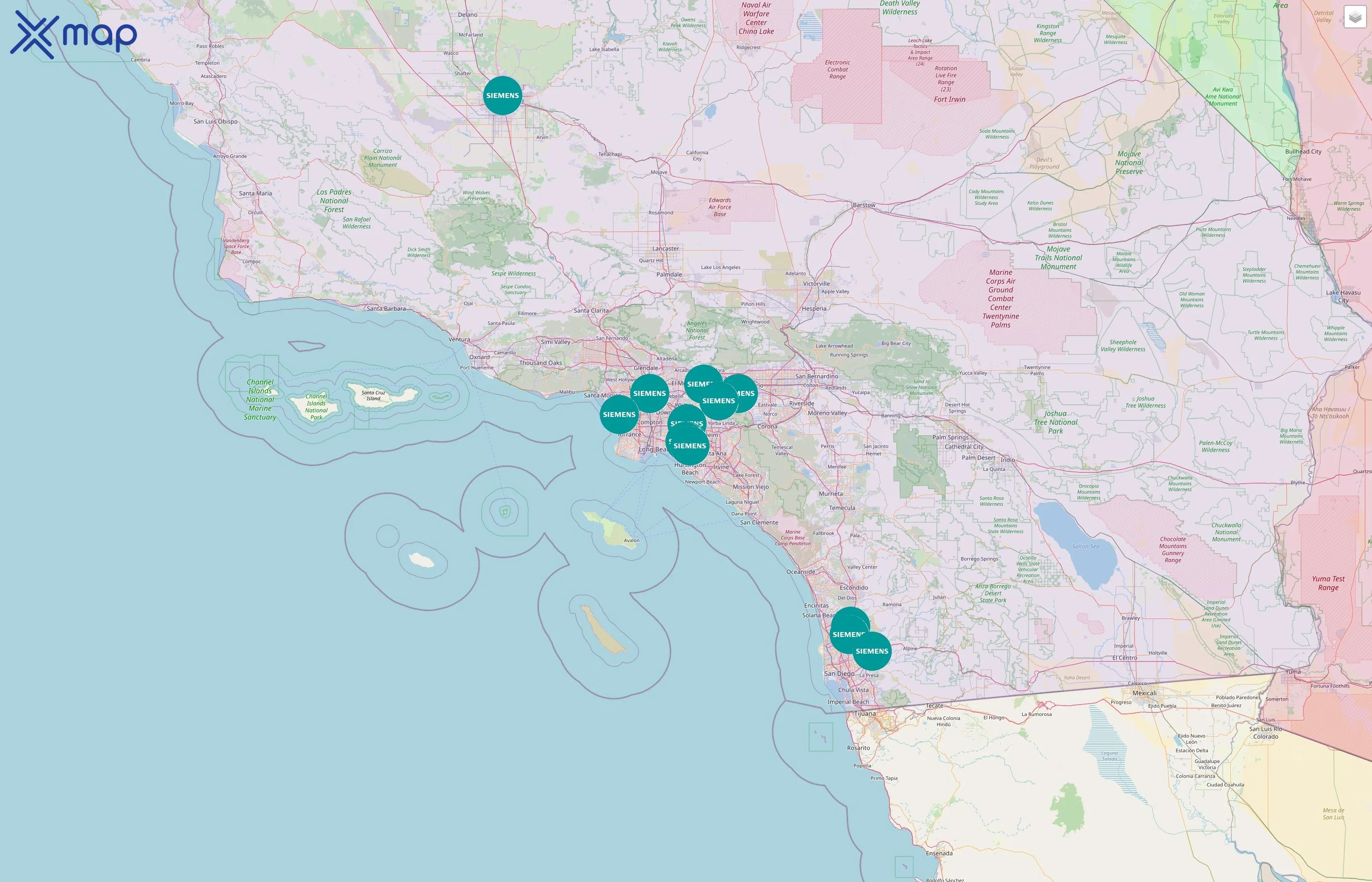
Task: Click the Tijuana city label on the map
Action: [x=865, y=713]
